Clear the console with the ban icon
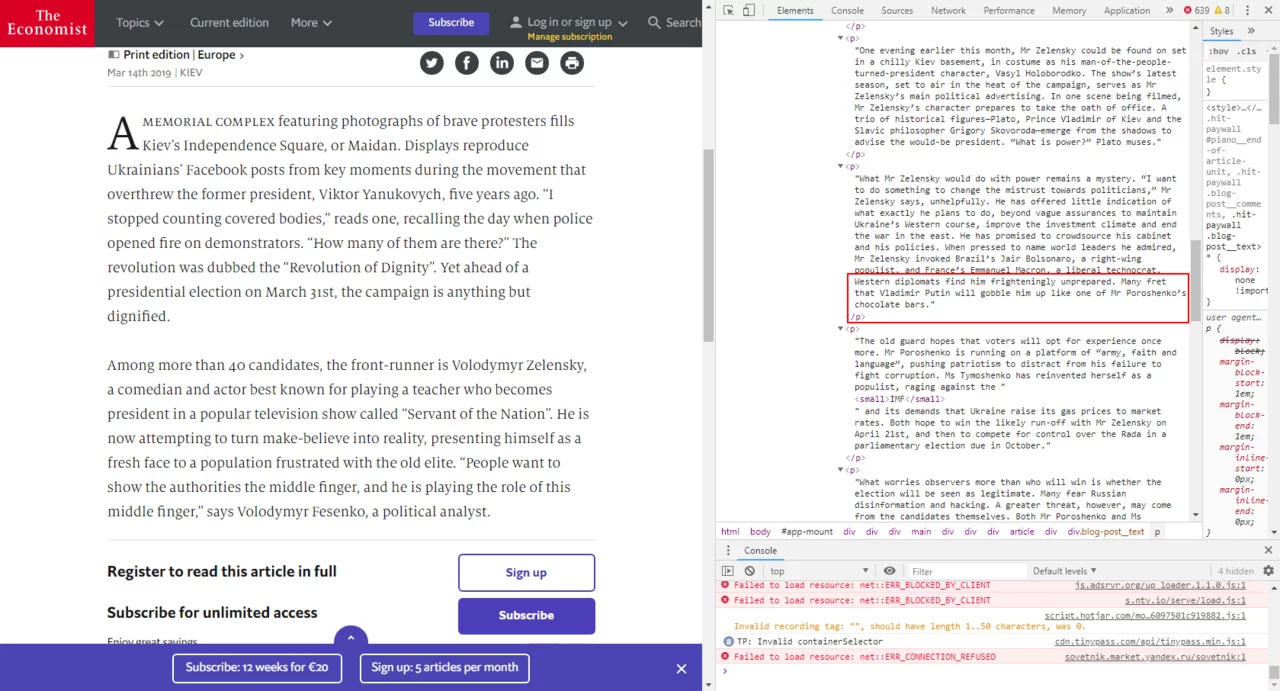Viewport: 1280px width, 691px height. pyautogui.click(x=749, y=571)
